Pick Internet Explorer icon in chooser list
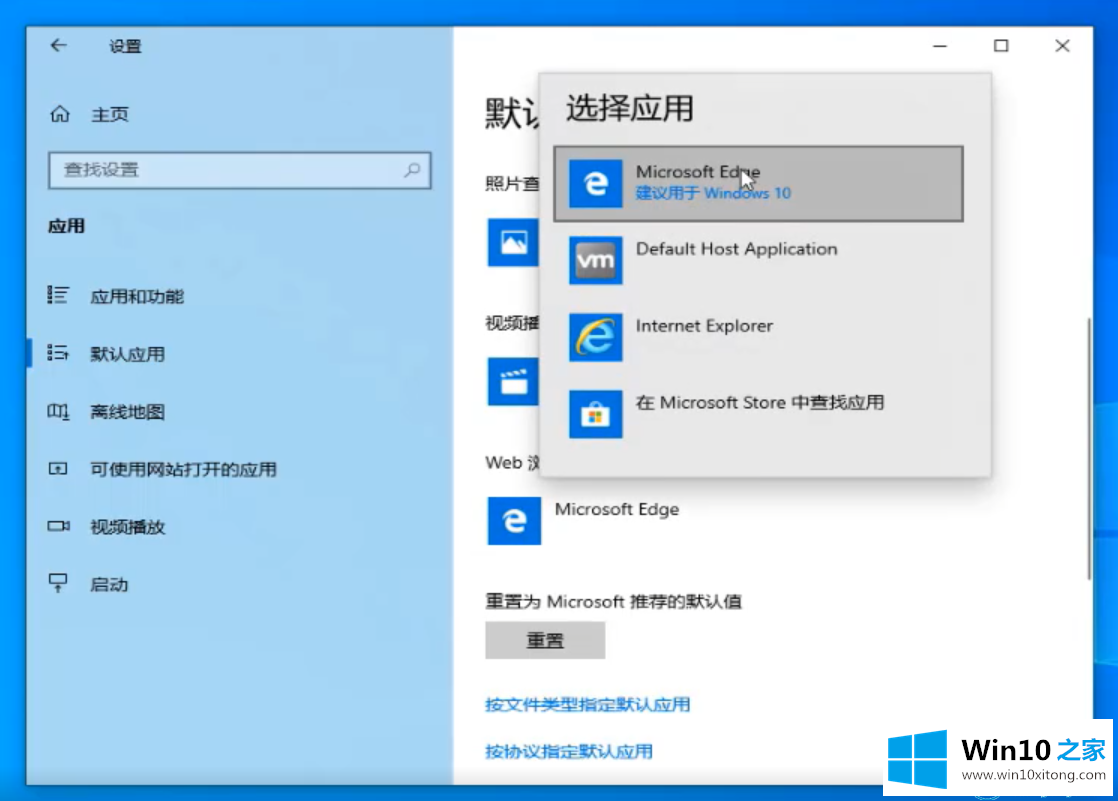Viewport: 1118px width, 801px height. (595, 337)
